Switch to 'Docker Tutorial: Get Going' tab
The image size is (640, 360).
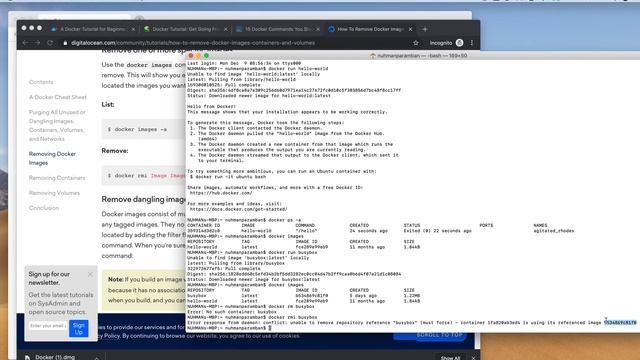186,29
